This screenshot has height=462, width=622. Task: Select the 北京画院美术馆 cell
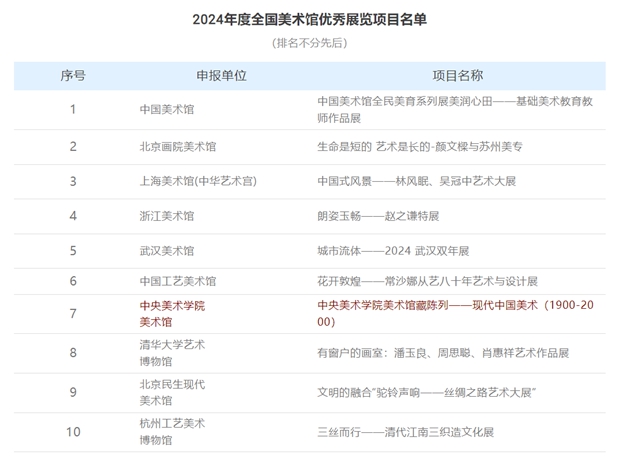pos(178,147)
